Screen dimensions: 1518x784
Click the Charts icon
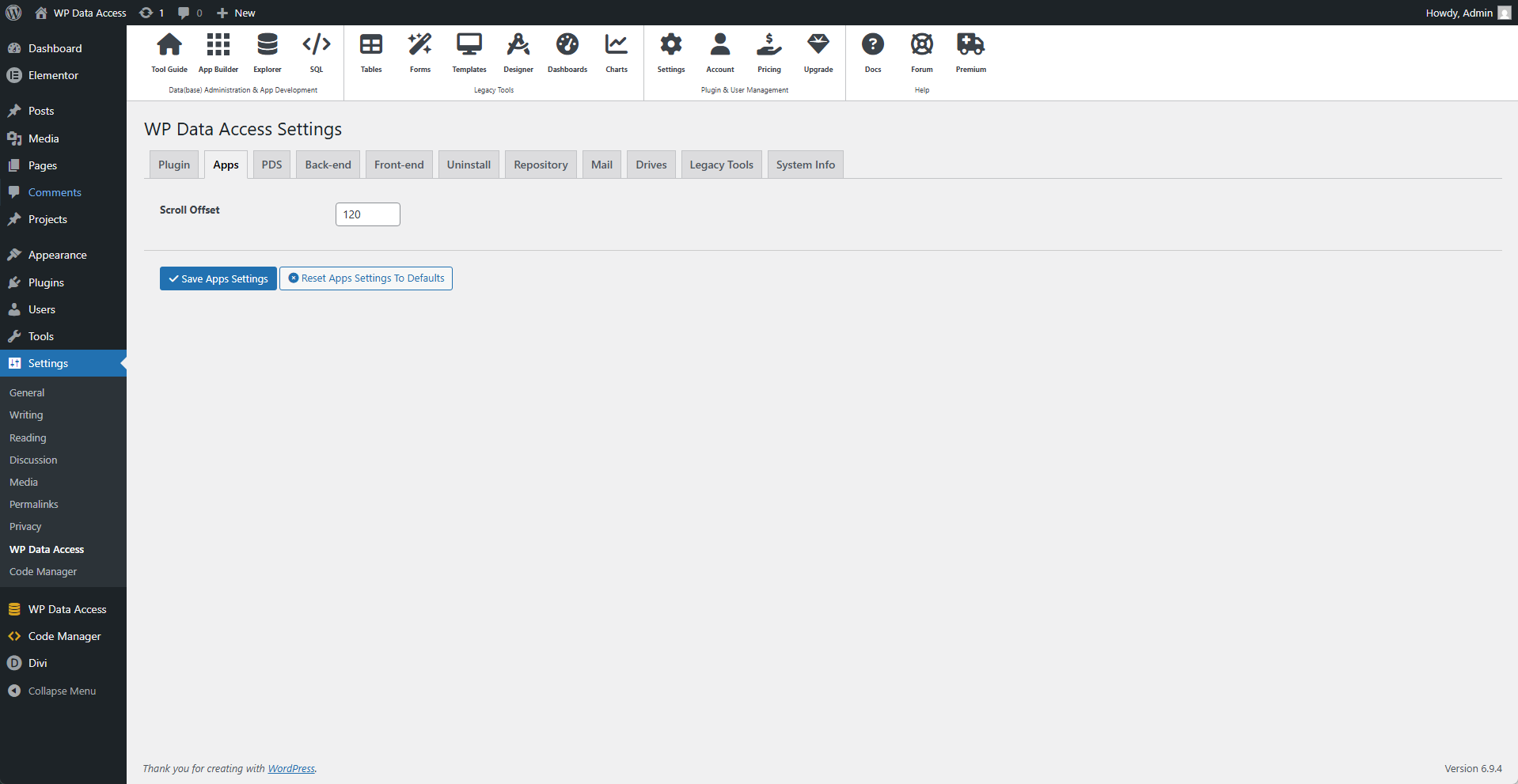pos(616,51)
